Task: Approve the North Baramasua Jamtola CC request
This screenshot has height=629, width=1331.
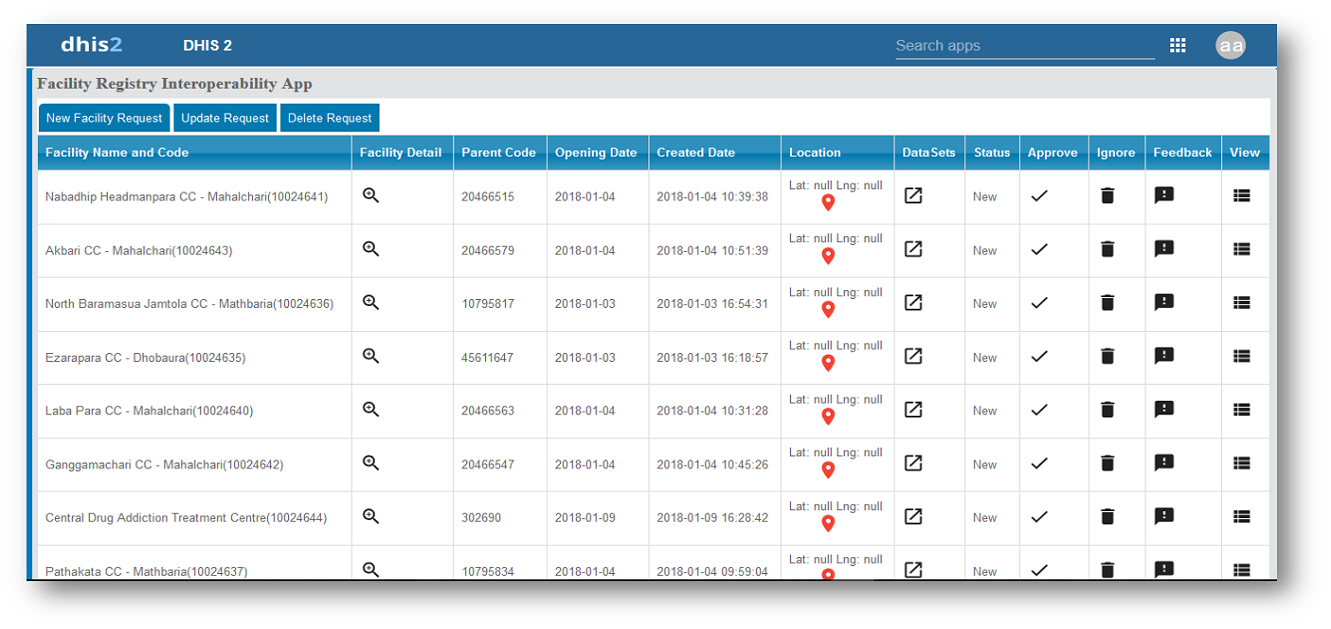Action: pyautogui.click(x=1039, y=303)
